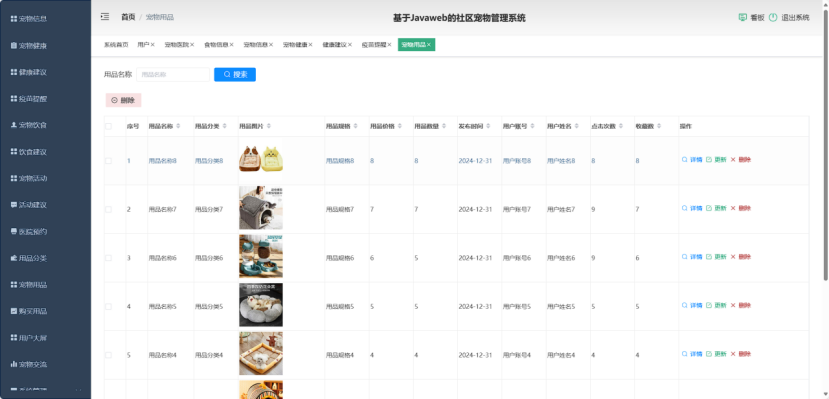This screenshot has width=829, height=399.
Task: Sort by 用品分类 column arrows
Action: coord(225,126)
